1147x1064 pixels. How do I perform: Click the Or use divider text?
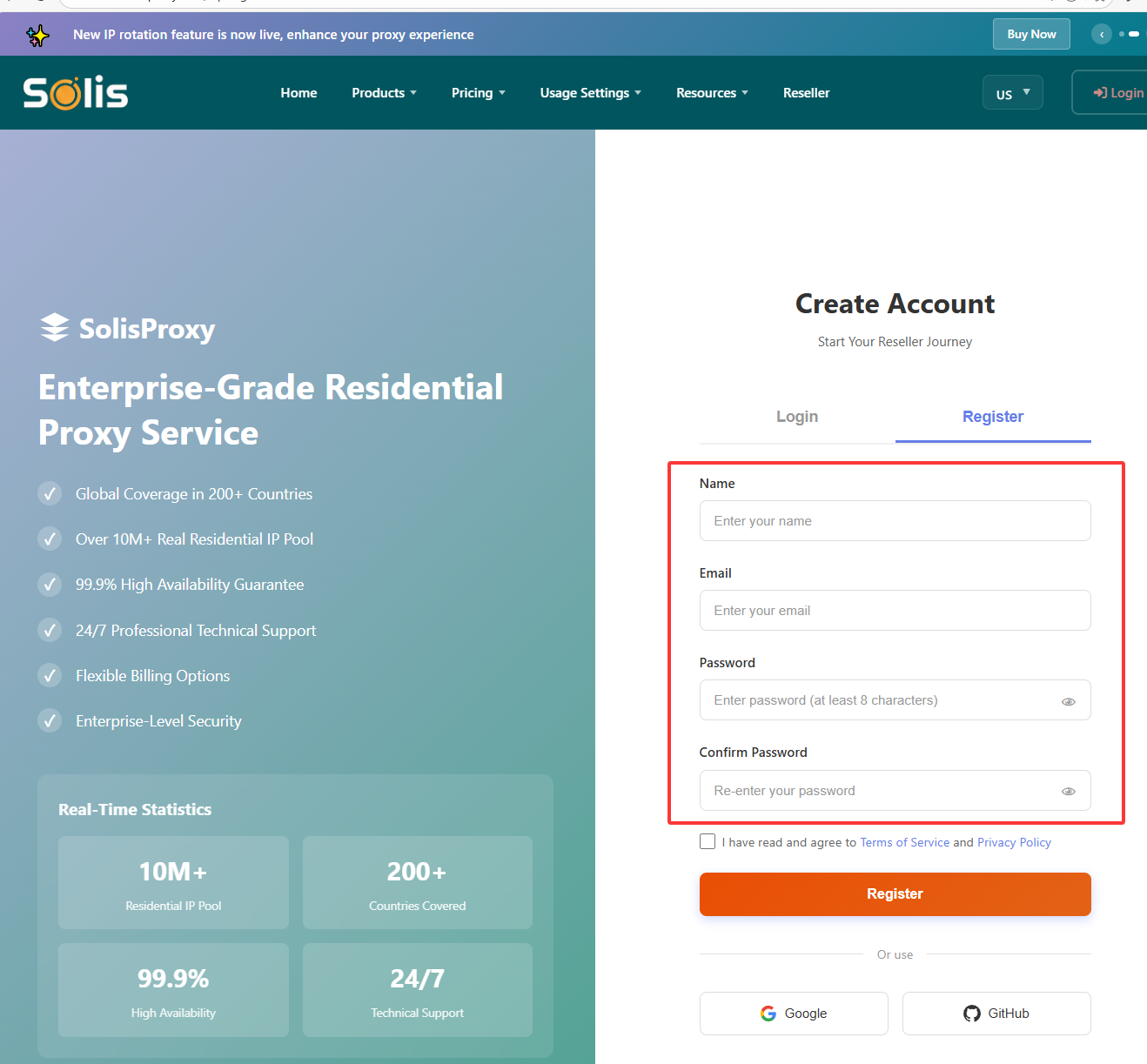tap(895, 954)
